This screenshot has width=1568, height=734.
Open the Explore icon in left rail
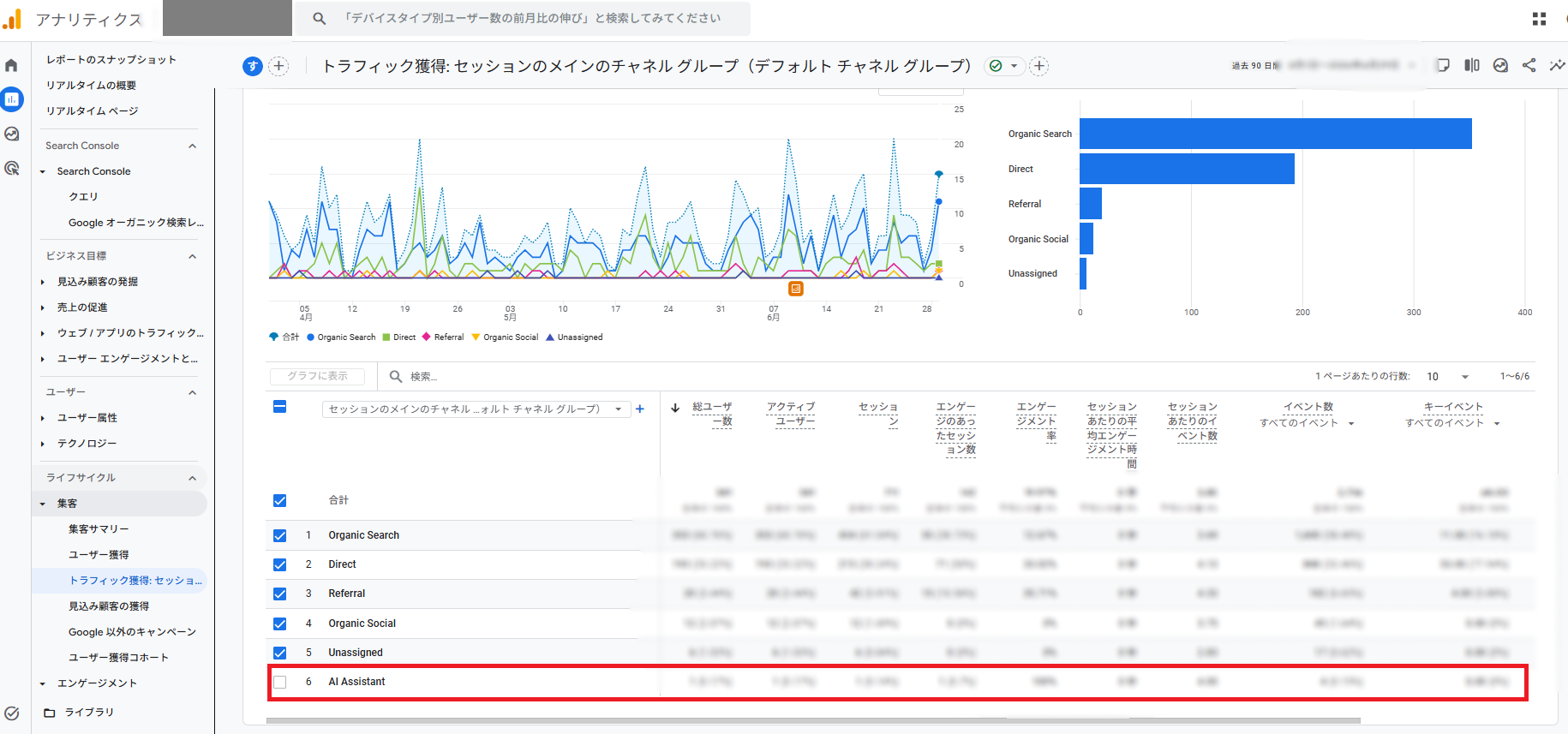click(x=12, y=134)
